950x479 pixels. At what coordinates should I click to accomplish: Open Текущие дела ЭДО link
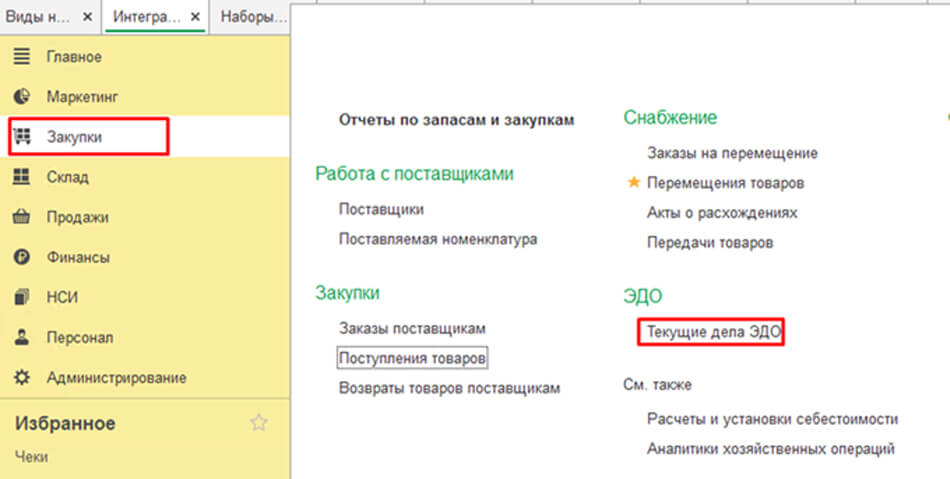tap(710, 332)
